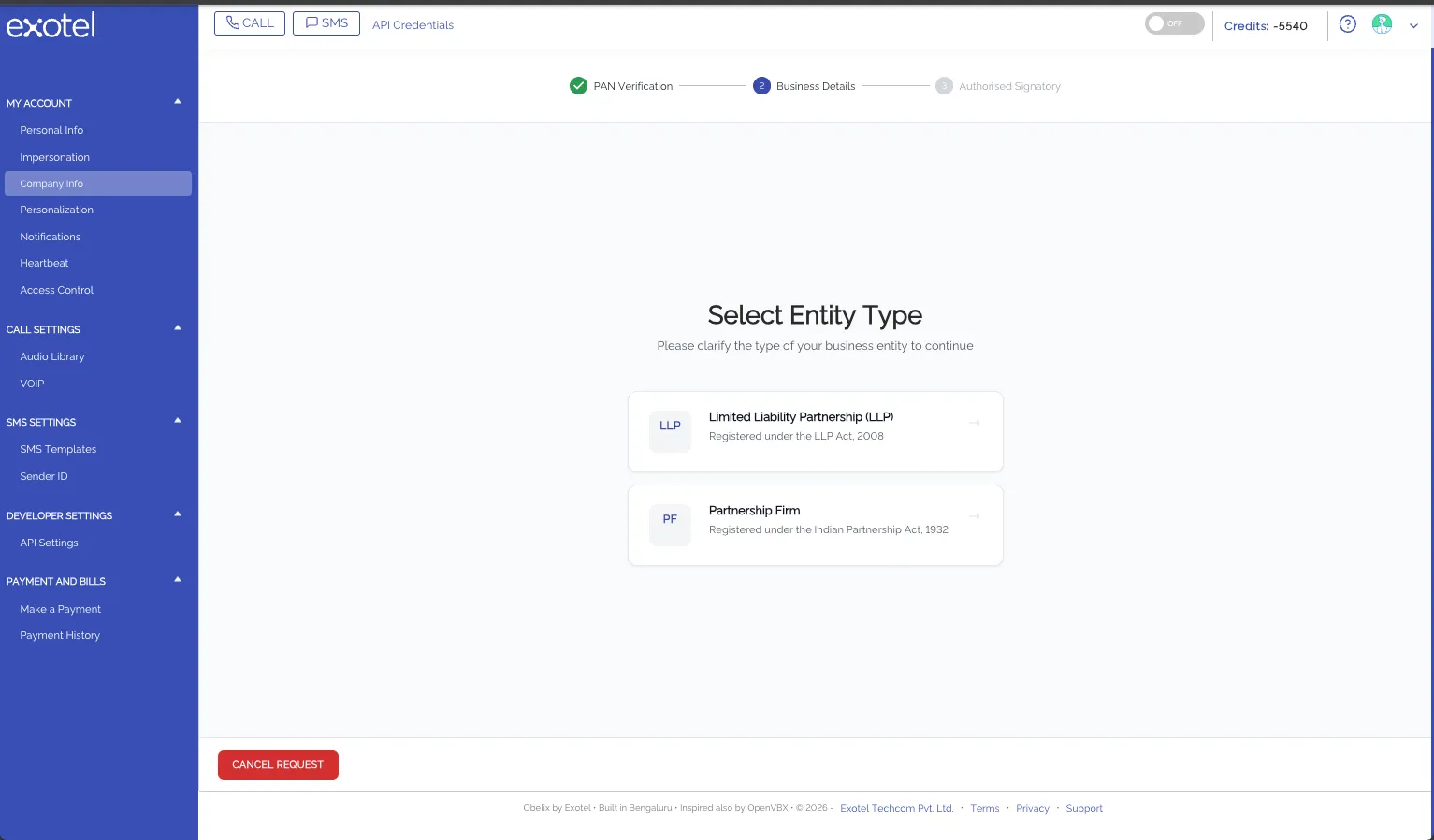Open VOIP settings

(32, 384)
